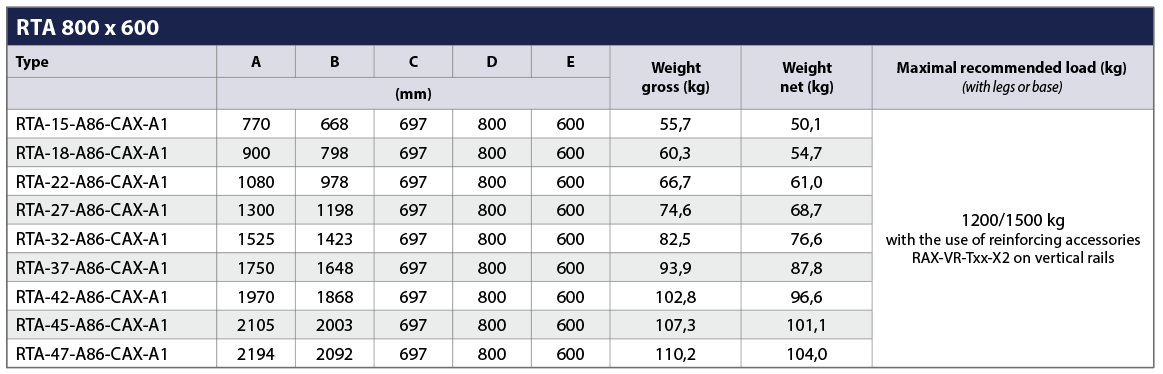Select the RTA-27-A86-CAX-A1 row label
1163x374 pixels.
pos(92,211)
